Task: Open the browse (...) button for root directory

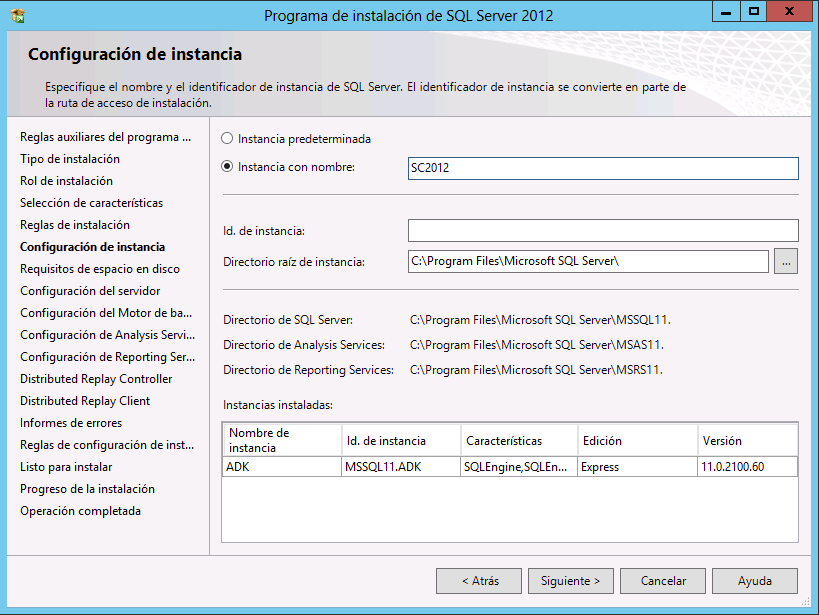Action: 786,261
